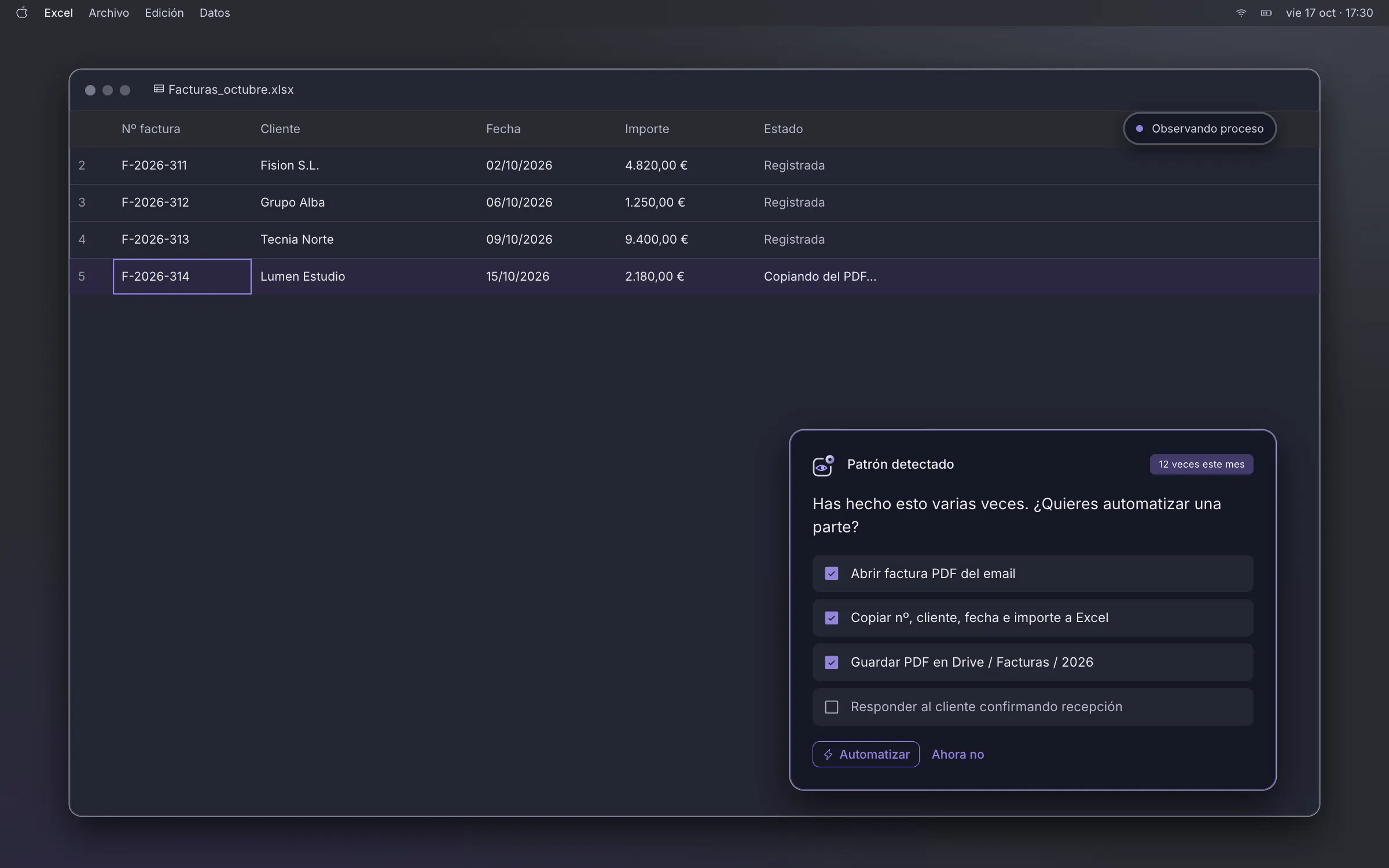The width and height of the screenshot is (1389, 868).
Task: Click the Importe column header
Action: point(647,129)
